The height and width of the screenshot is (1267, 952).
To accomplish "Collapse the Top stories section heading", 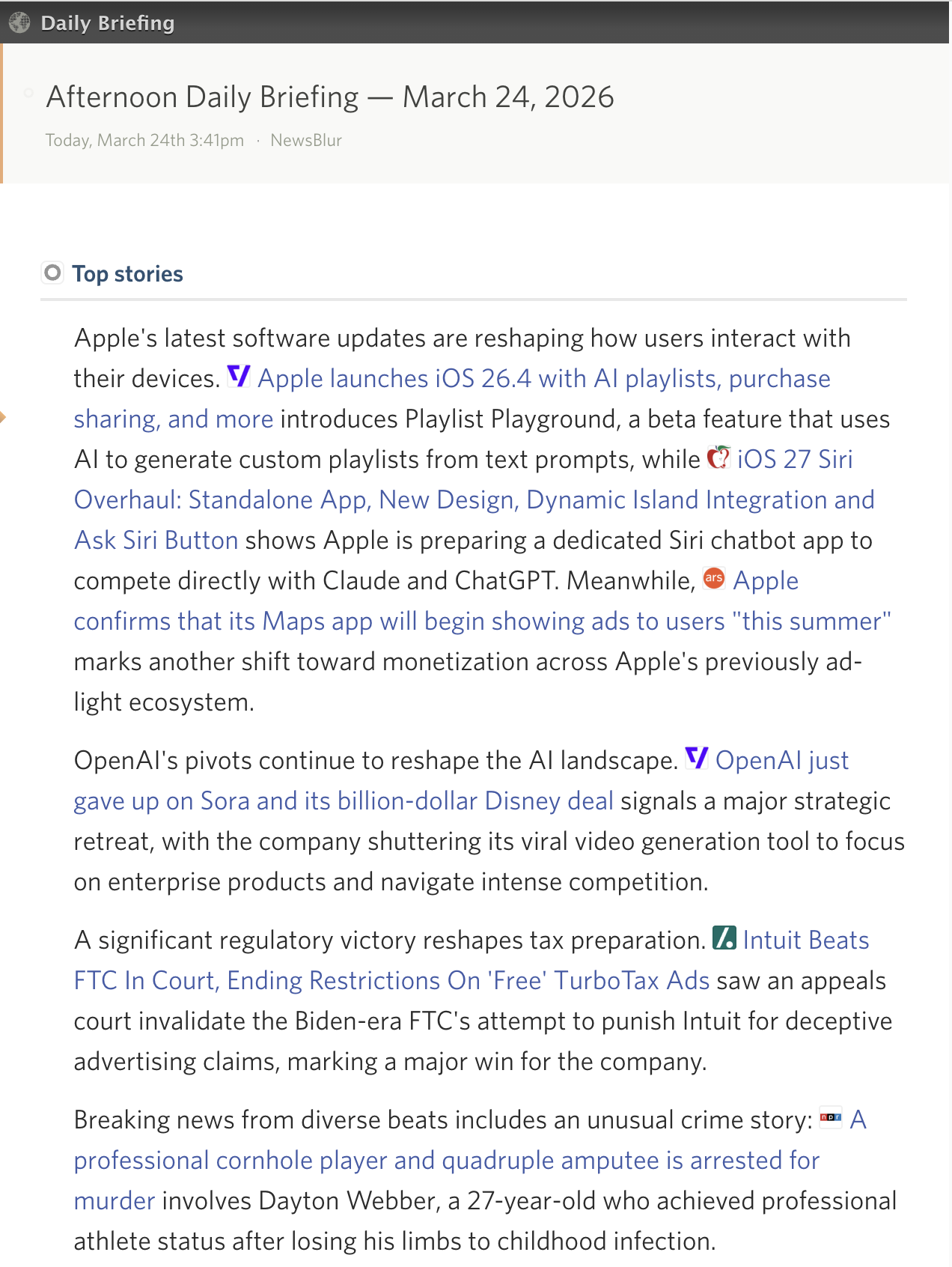I will (x=127, y=274).
